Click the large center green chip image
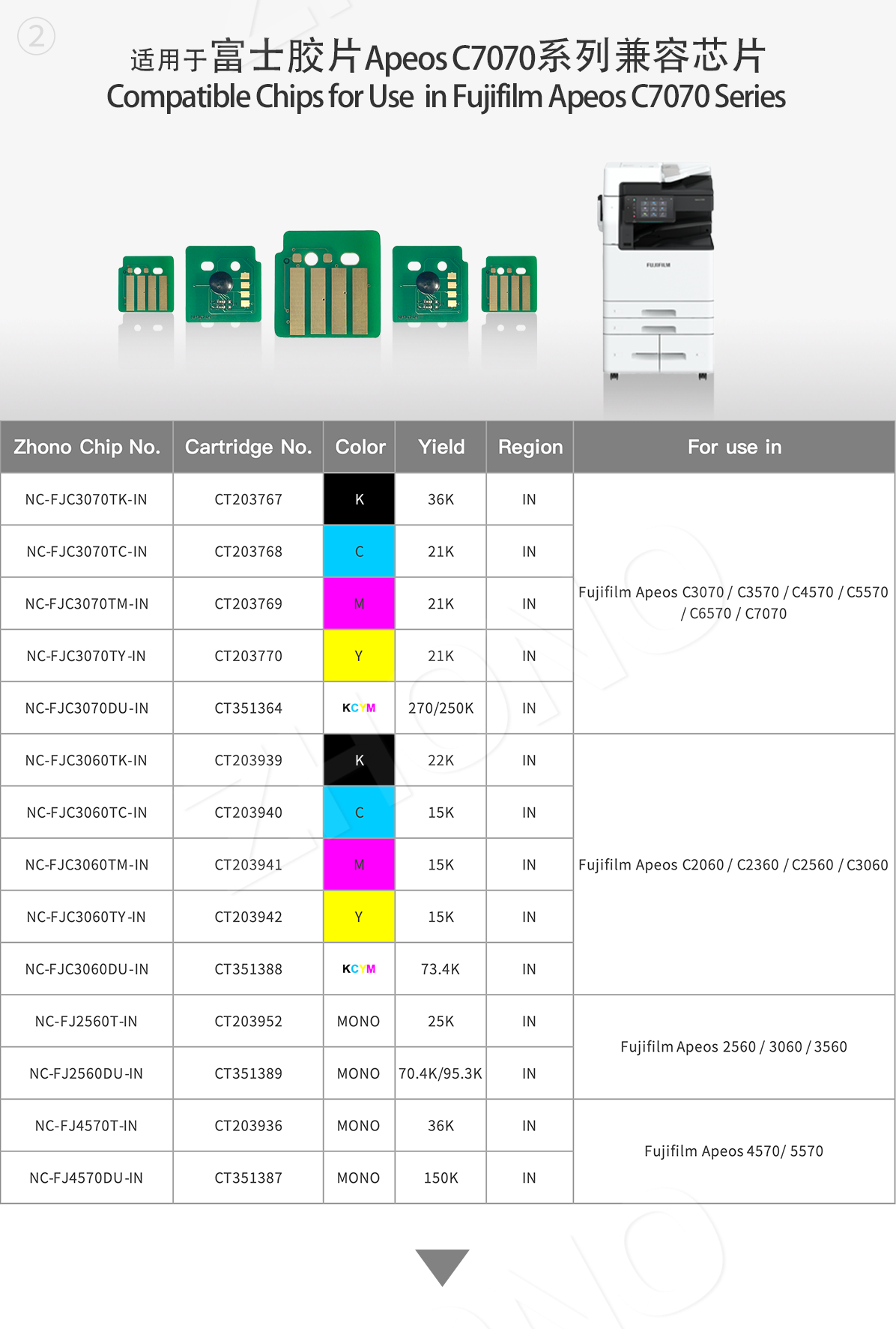 pyautogui.click(x=328, y=284)
